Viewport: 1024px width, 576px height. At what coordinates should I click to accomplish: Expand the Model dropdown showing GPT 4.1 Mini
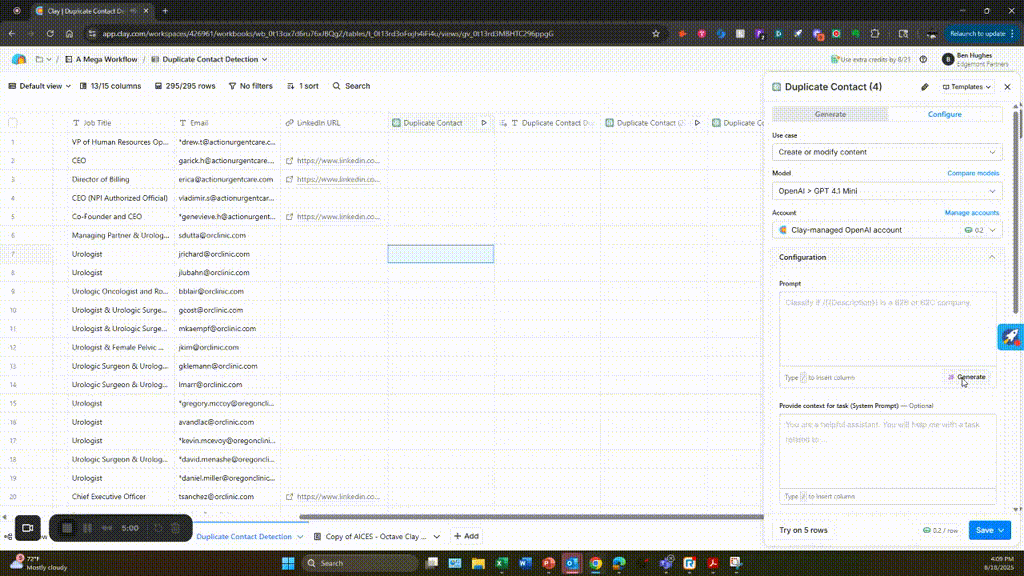pyautogui.click(x=886, y=191)
